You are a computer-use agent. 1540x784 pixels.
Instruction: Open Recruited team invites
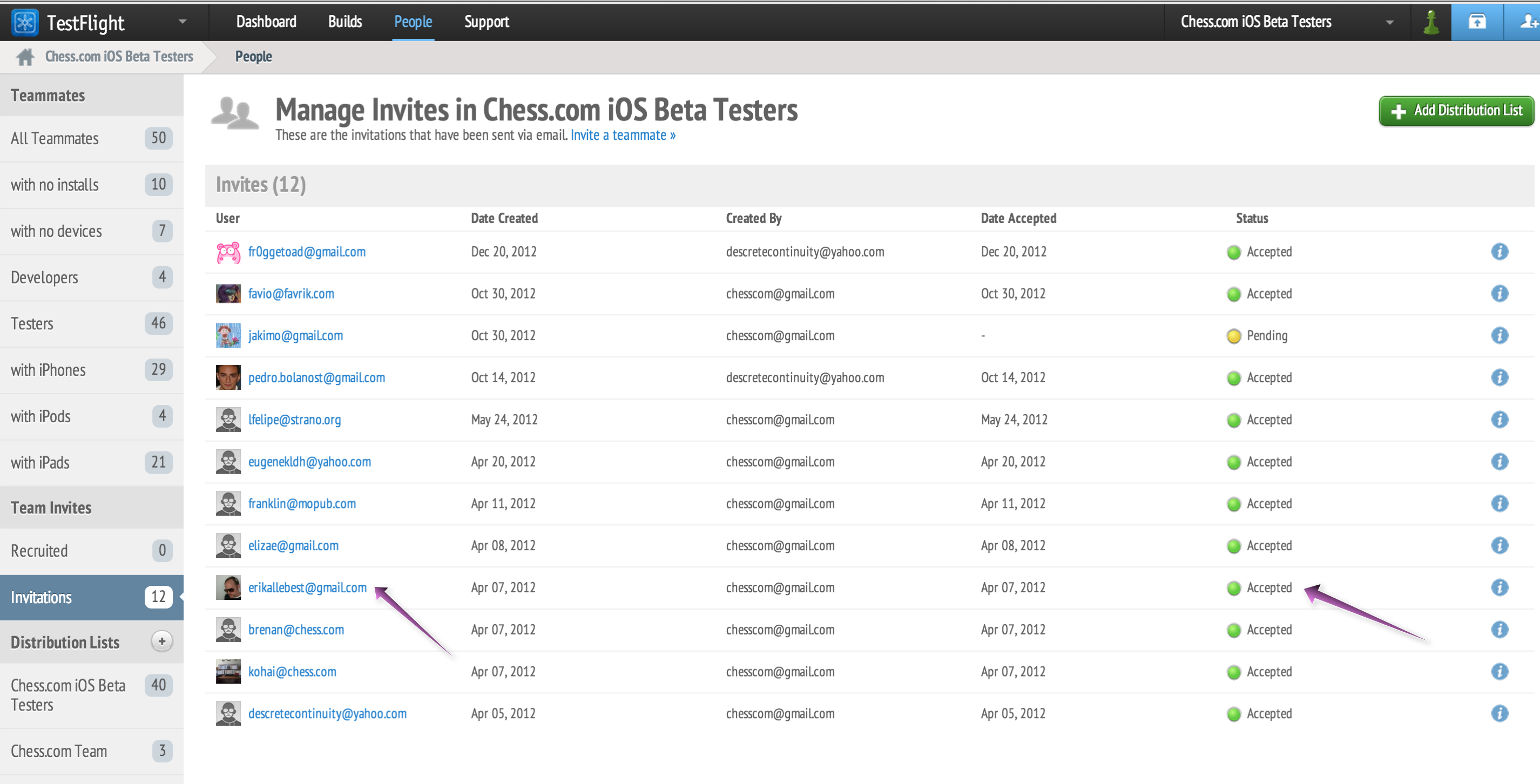[x=91, y=551]
